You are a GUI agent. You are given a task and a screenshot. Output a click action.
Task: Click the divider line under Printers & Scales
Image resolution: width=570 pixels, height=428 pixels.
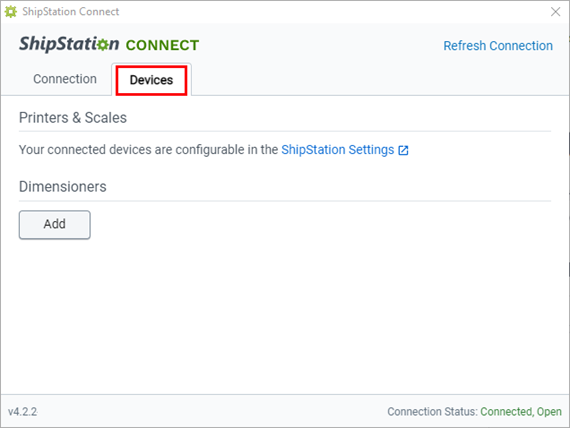pyautogui.click(x=285, y=131)
